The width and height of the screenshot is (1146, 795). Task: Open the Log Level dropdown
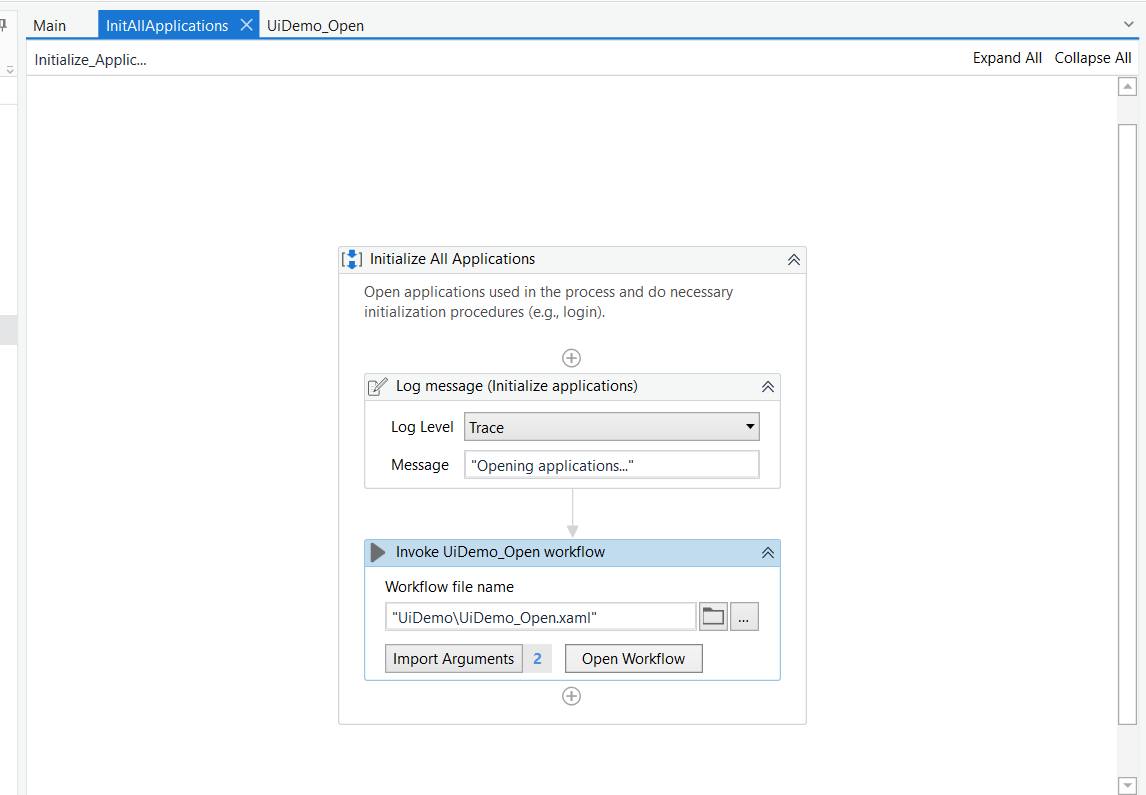[749, 426]
